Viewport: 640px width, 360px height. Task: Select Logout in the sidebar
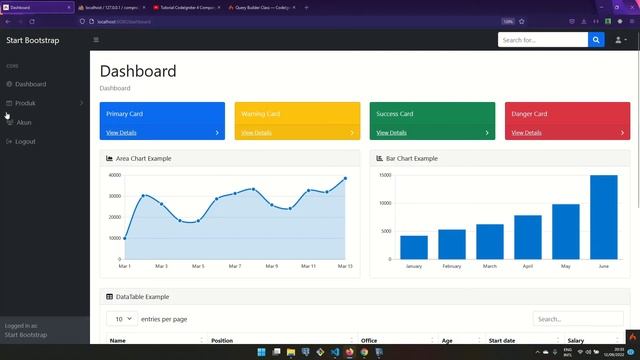25,142
